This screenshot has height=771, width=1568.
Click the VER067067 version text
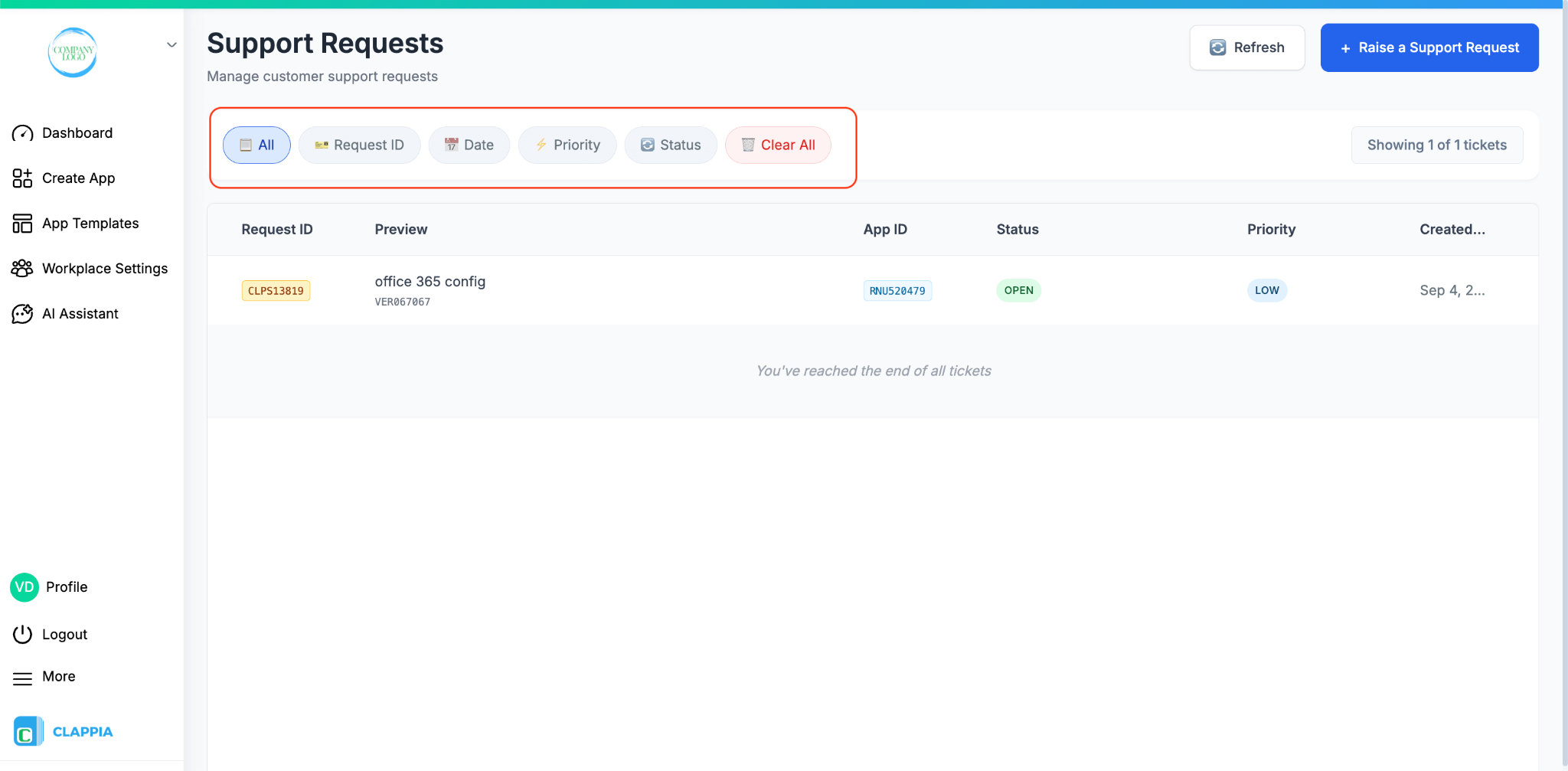tap(403, 302)
